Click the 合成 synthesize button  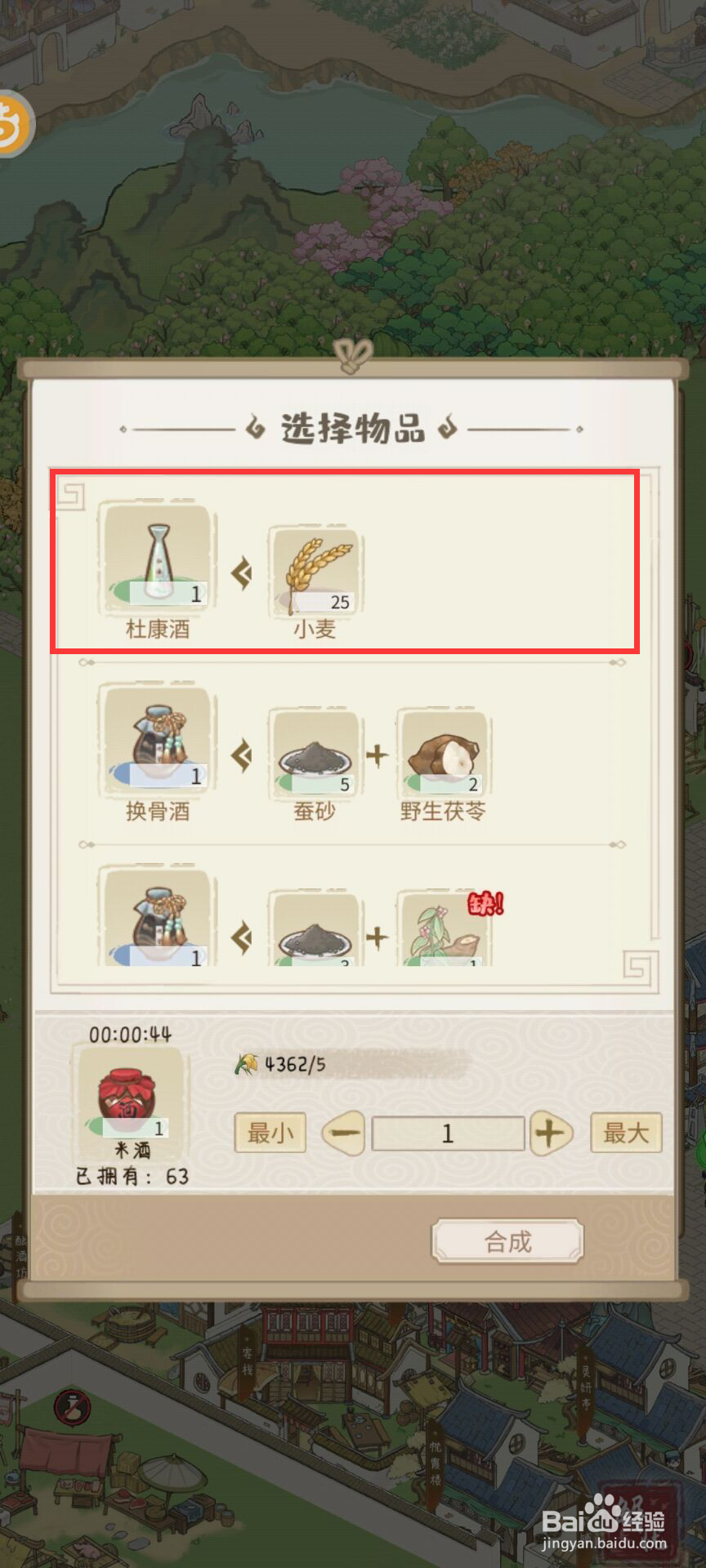(x=507, y=1241)
